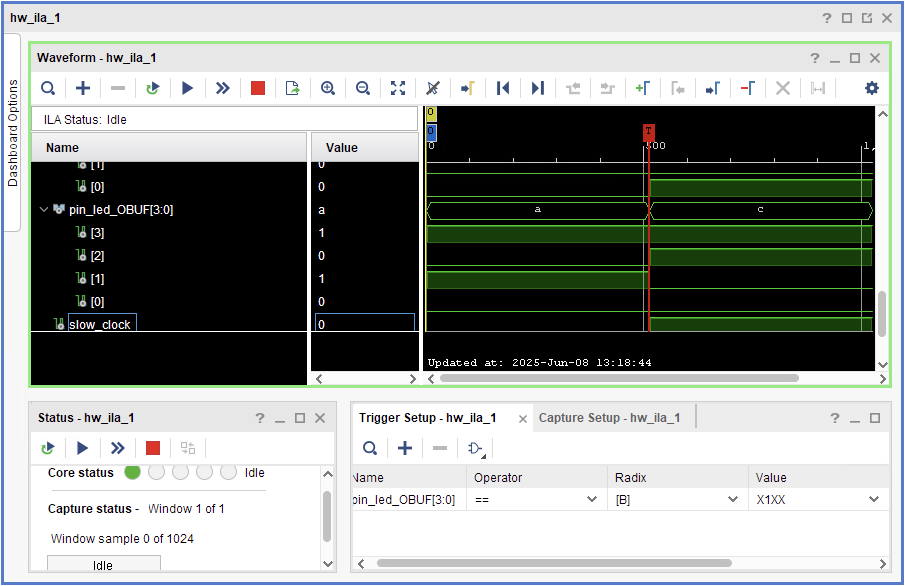
Task: Open Waveform settings gear
Action: click(x=871, y=88)
